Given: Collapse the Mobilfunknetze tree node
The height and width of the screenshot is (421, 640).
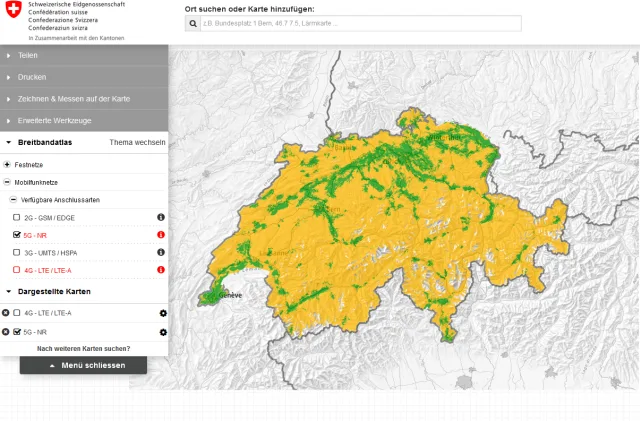Looking at the screenshot, I should (x=7, y=182).
